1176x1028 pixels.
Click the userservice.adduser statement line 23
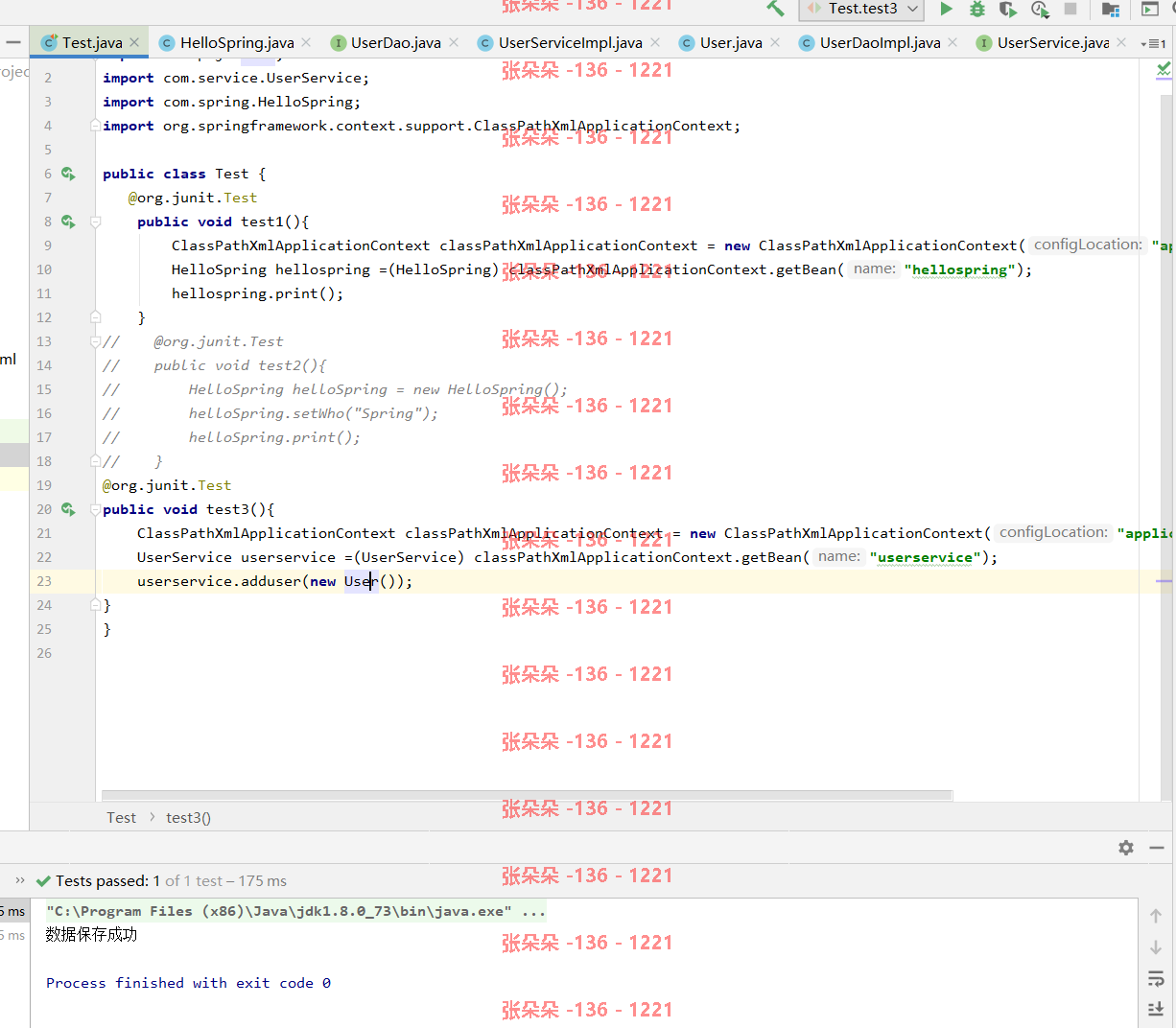coord(274,581)
